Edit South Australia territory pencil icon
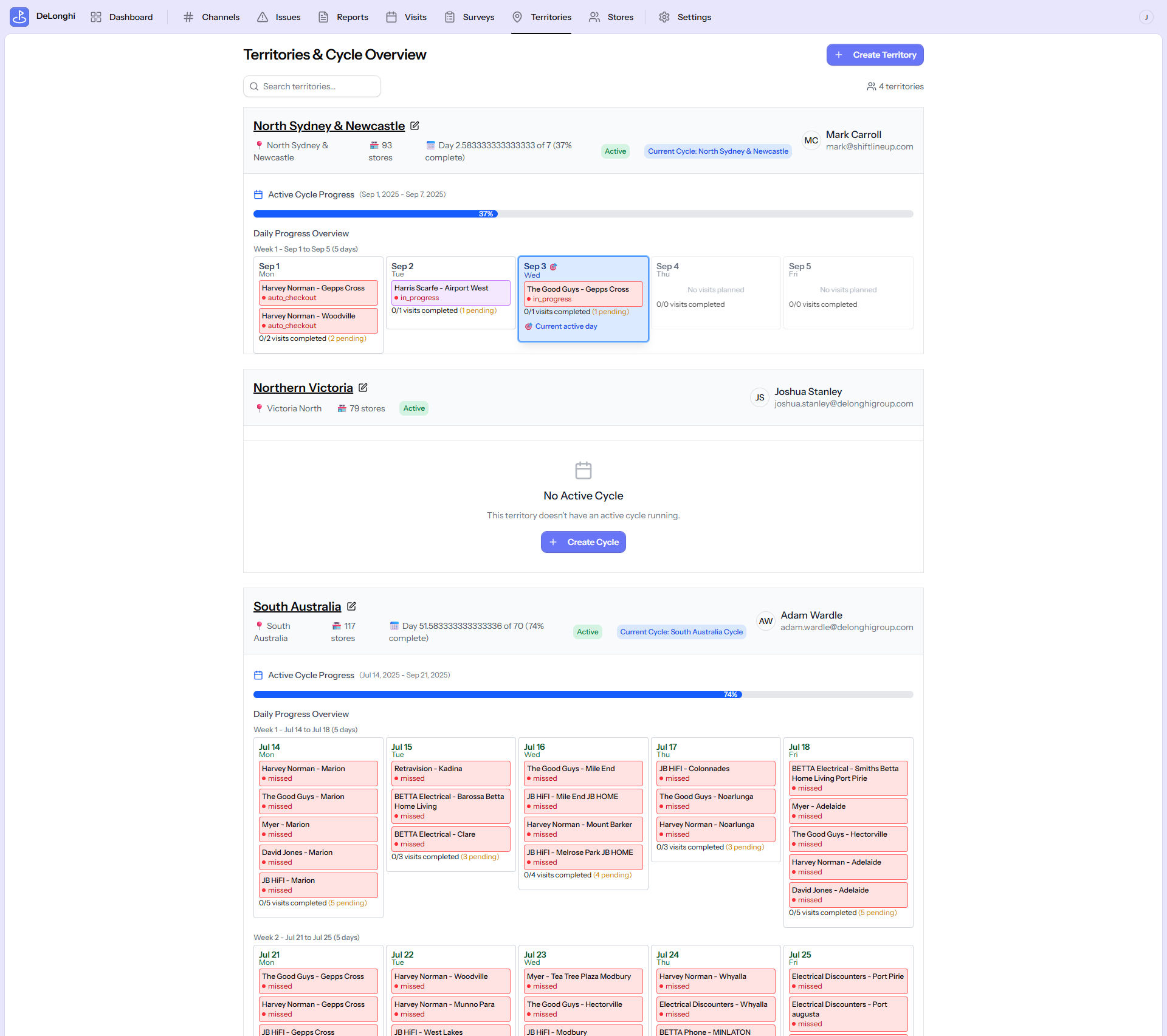 tap(351, 606)
